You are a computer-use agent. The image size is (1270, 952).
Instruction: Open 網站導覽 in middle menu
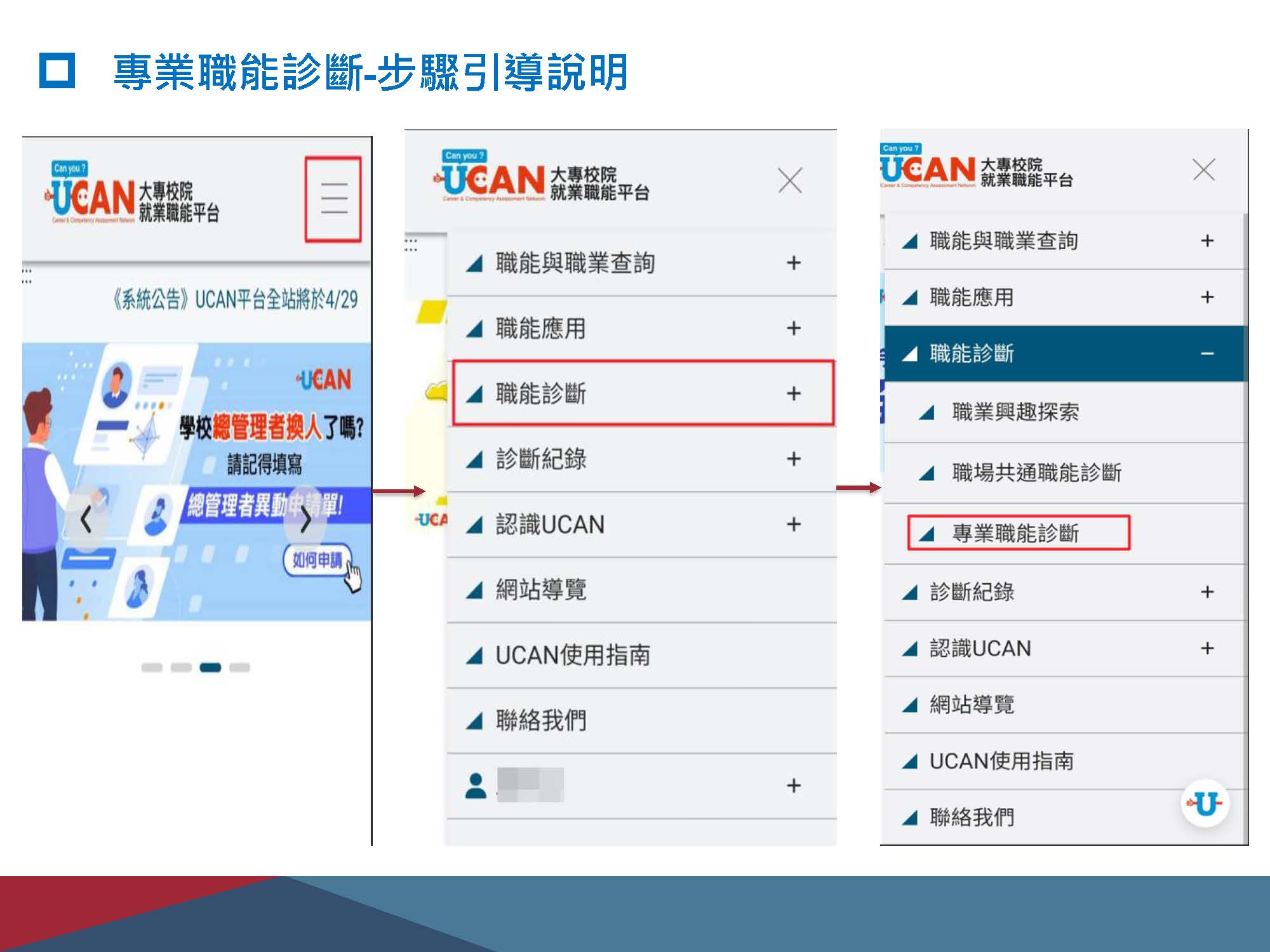540,590
